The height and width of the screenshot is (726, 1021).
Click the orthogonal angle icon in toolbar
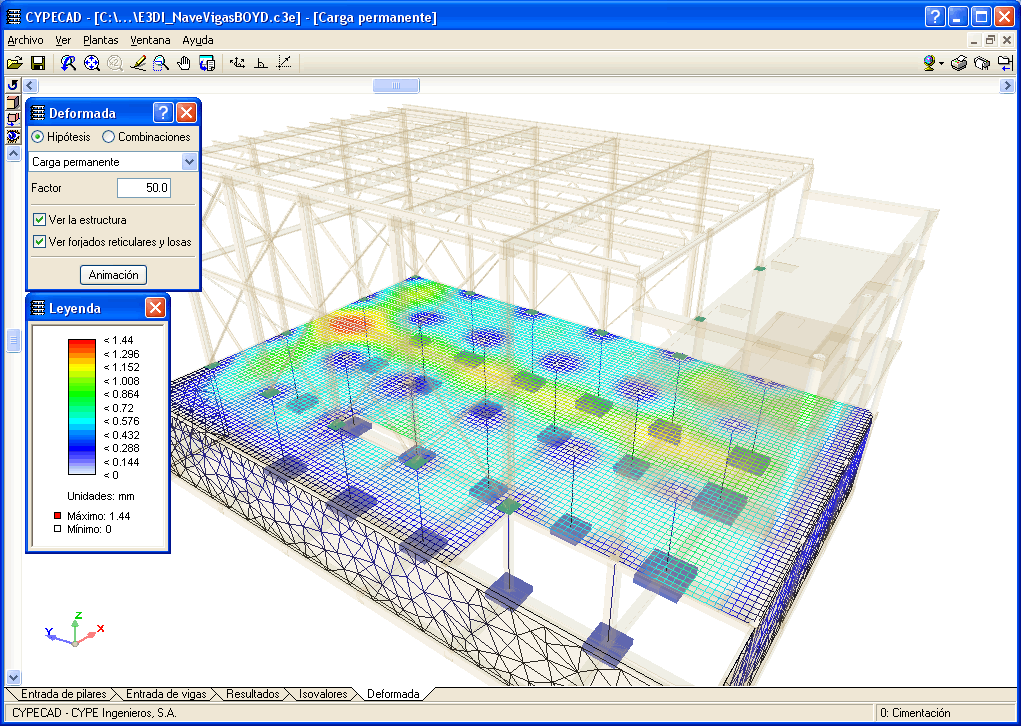tap(260, 63)
